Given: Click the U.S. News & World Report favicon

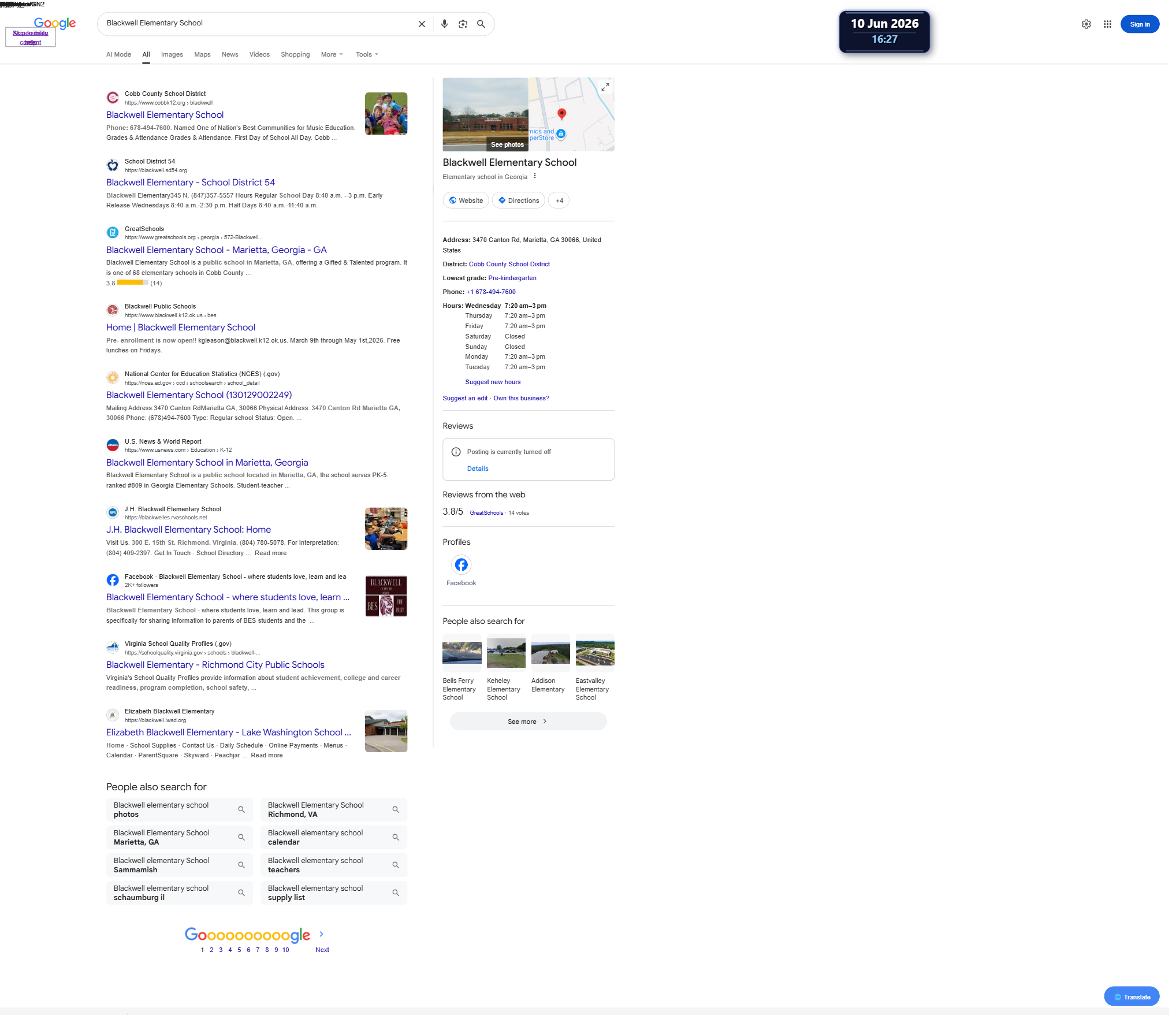Looking at the screenshot, I should (113, 445).
